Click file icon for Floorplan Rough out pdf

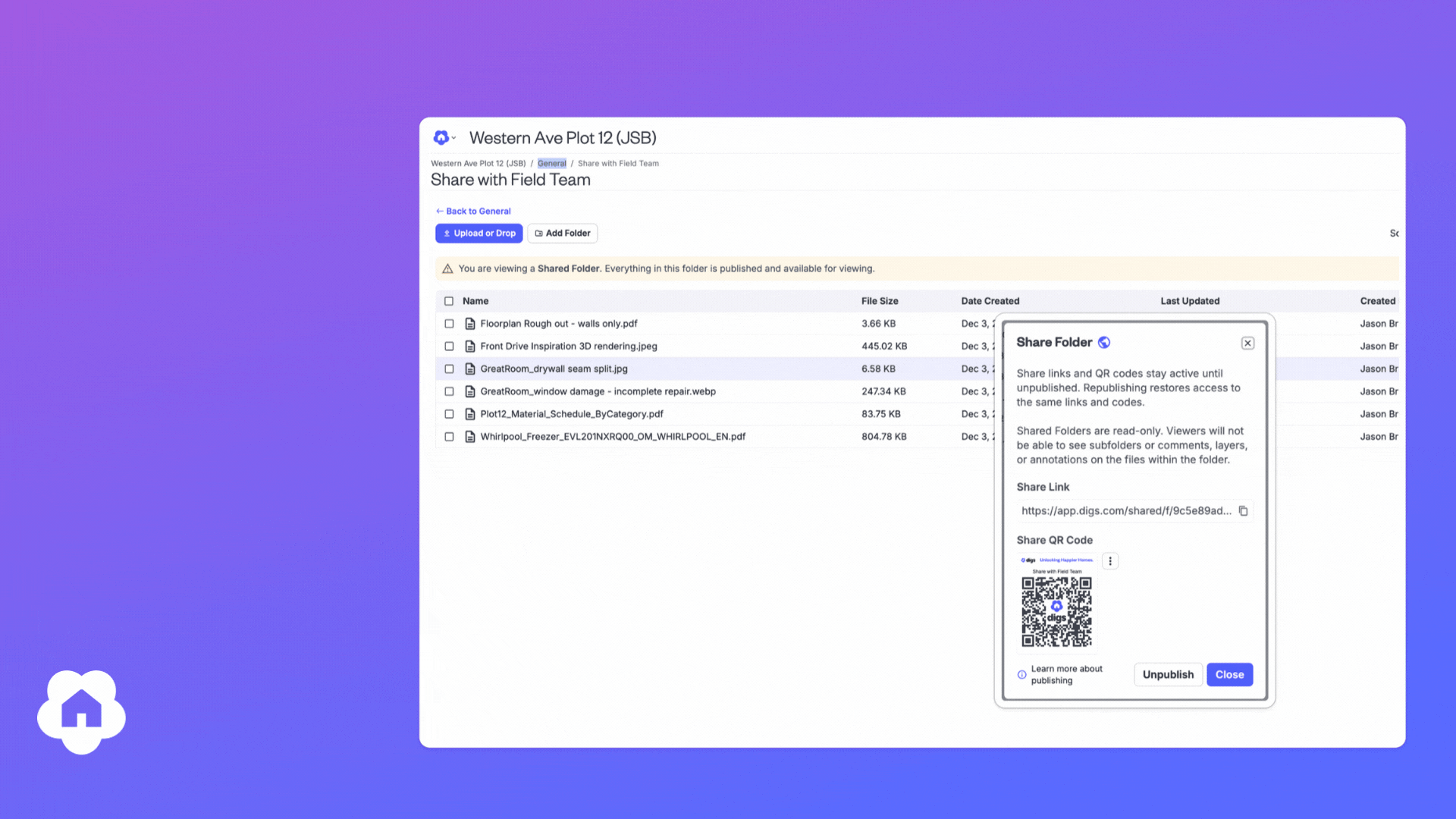click(x=470, y=324)
